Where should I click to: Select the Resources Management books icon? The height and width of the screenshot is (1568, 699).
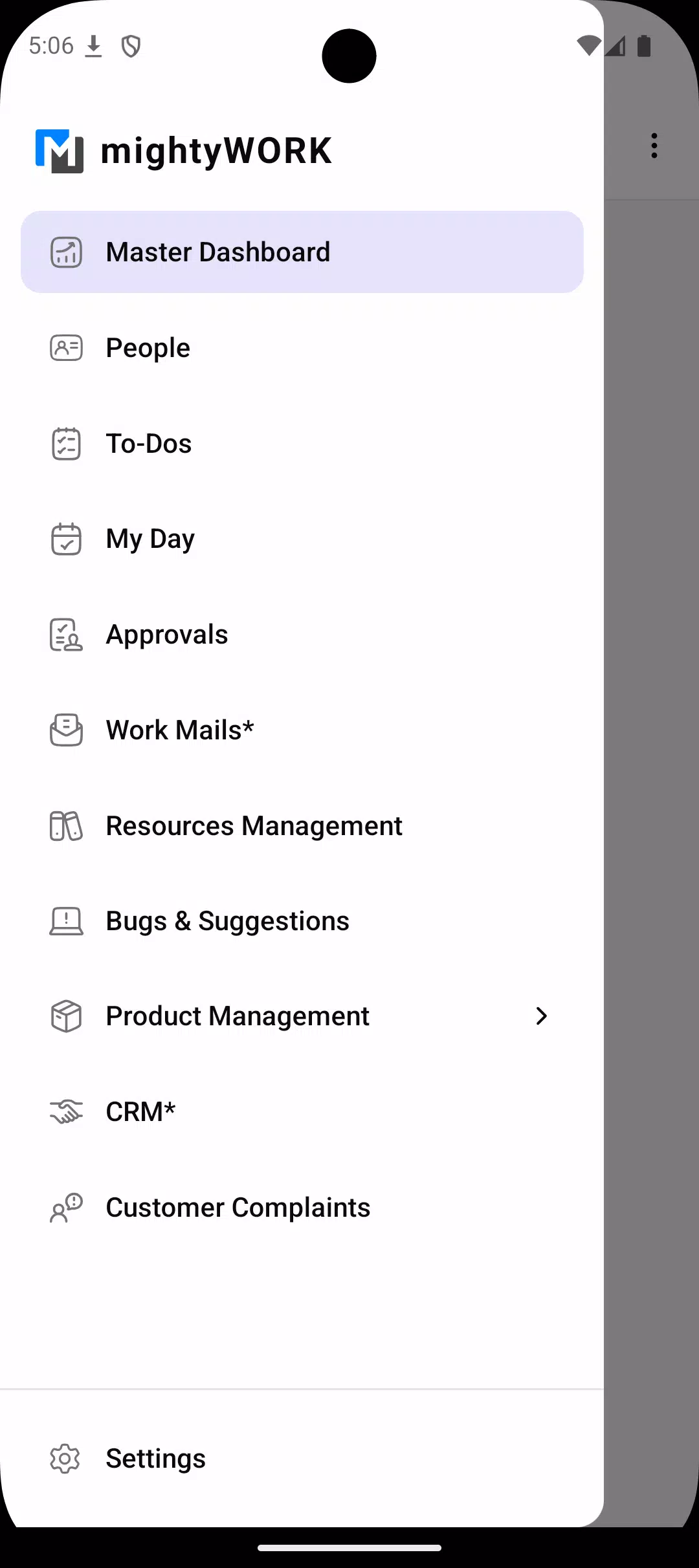point(66,825)
